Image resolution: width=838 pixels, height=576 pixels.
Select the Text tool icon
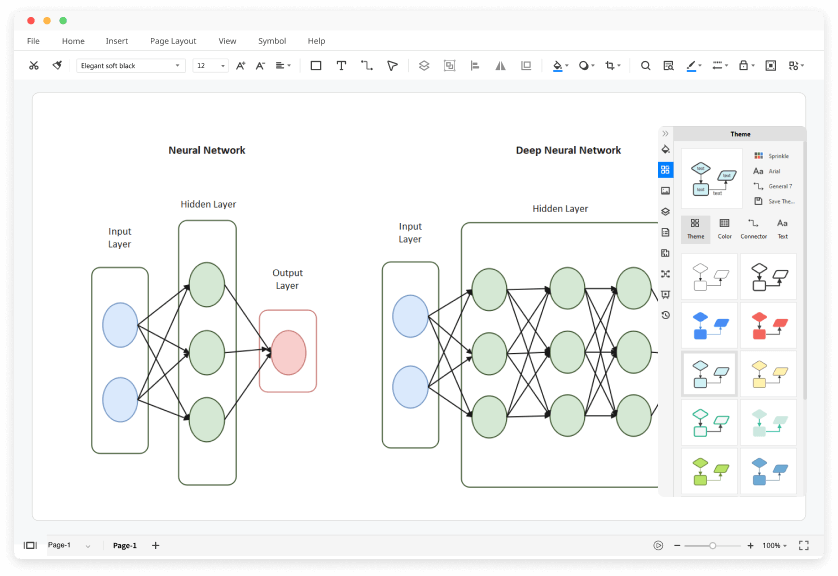point(341,65)
